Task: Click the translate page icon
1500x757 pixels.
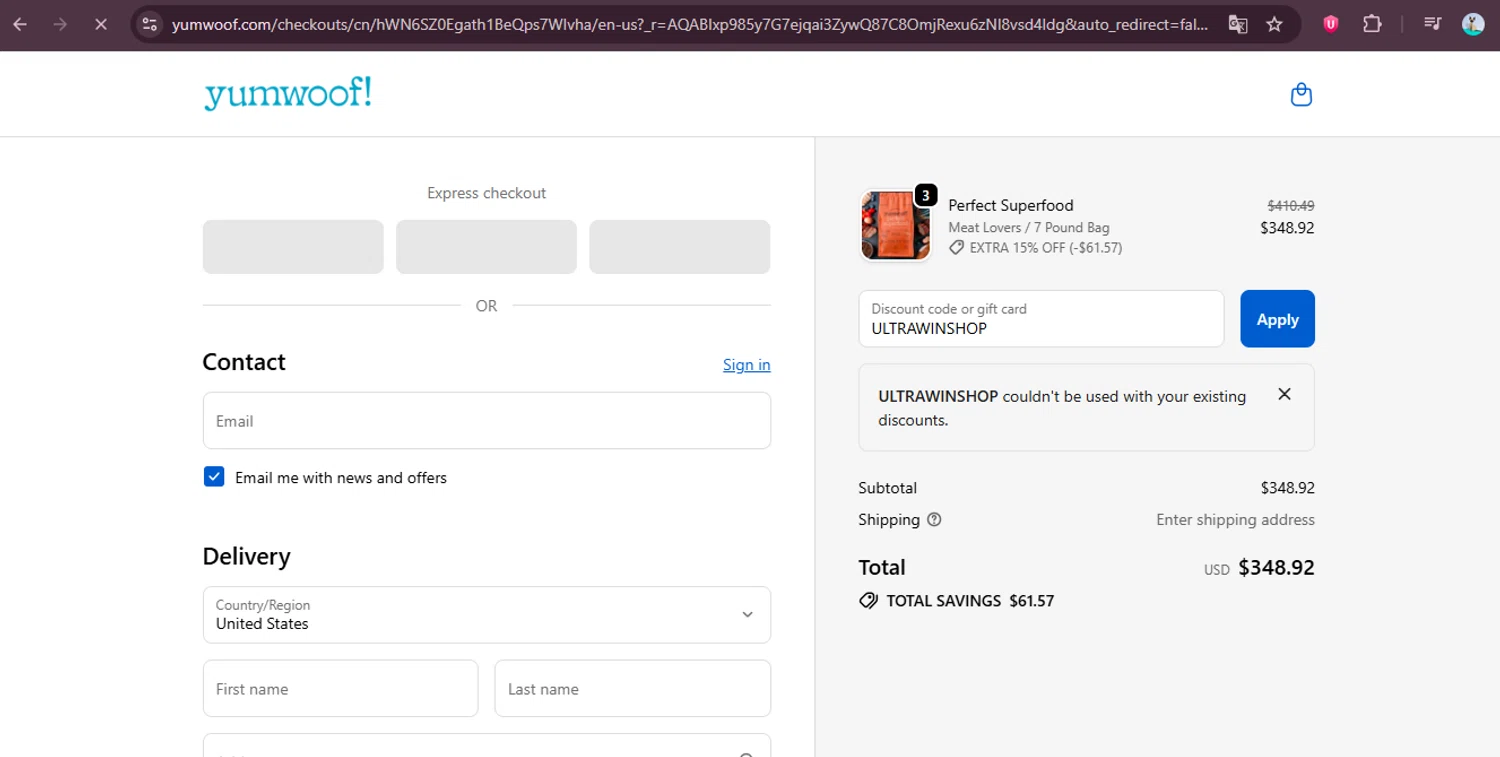Action: [1238, 24]
